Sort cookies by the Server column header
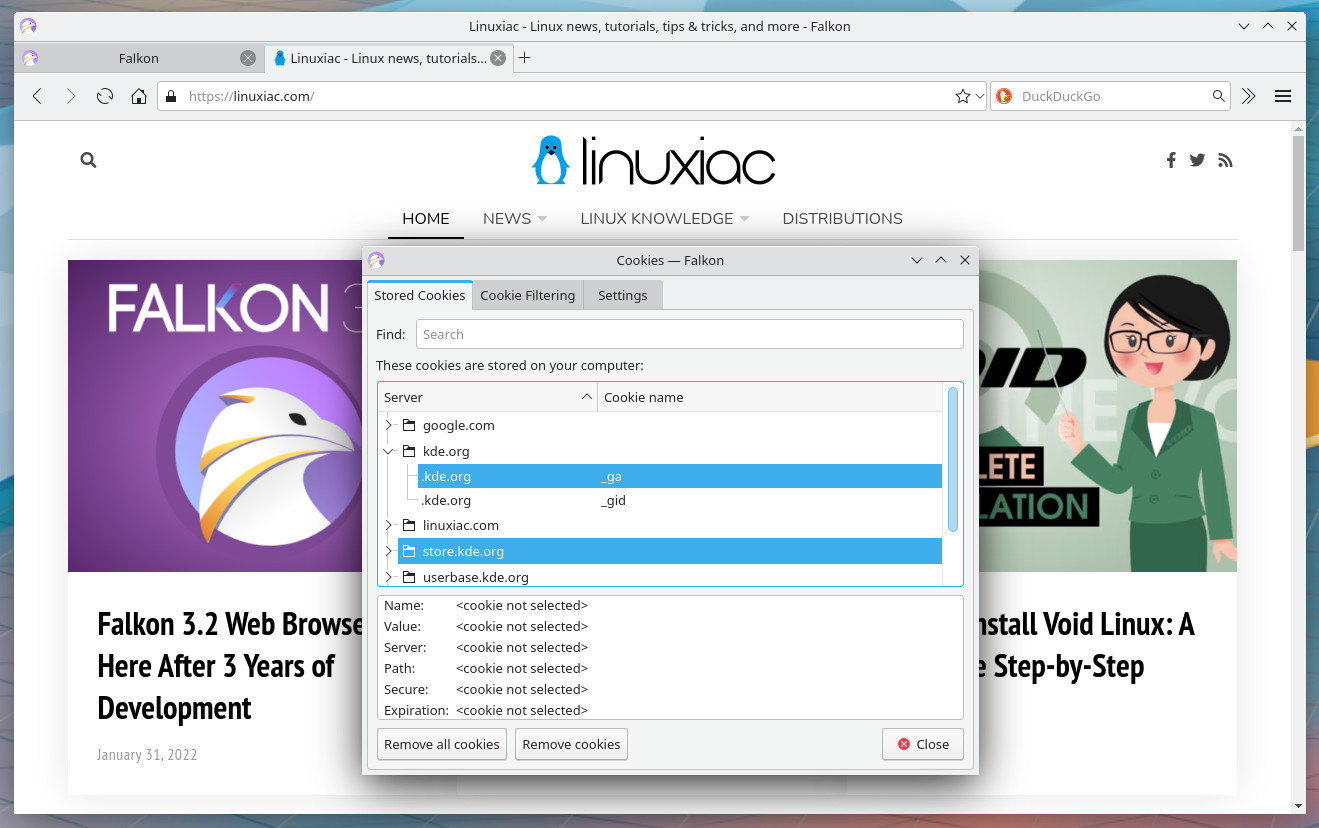Viewport: 1319px width, 828px height. (x=487, y=397)
